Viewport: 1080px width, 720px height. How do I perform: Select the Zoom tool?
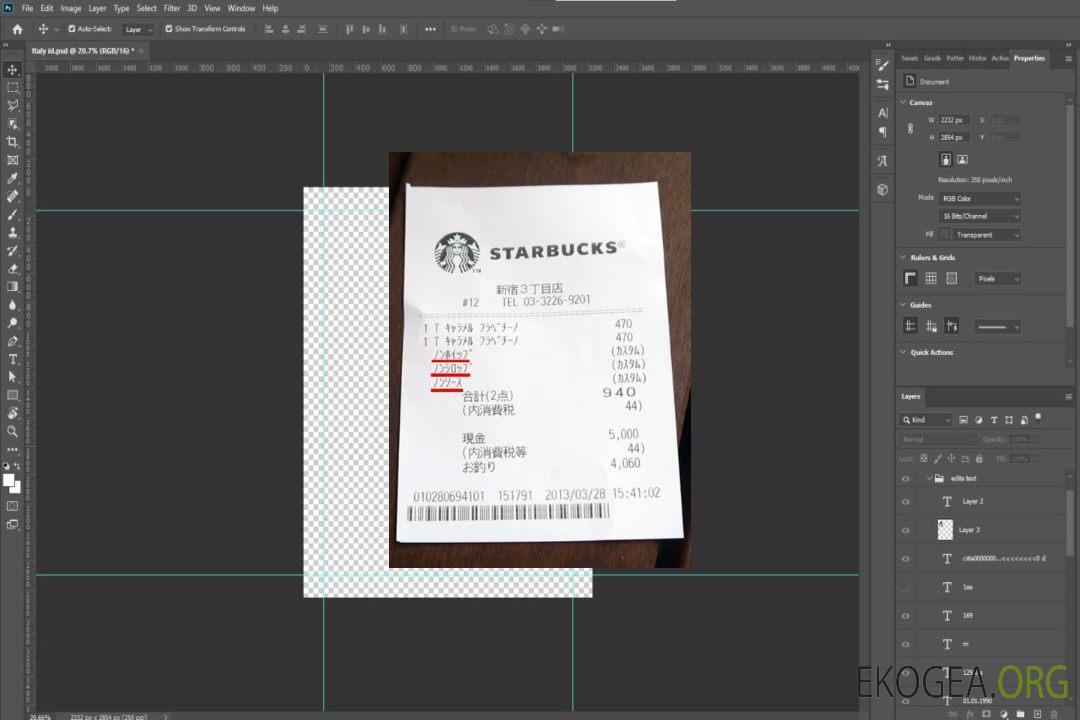(12, 431)
